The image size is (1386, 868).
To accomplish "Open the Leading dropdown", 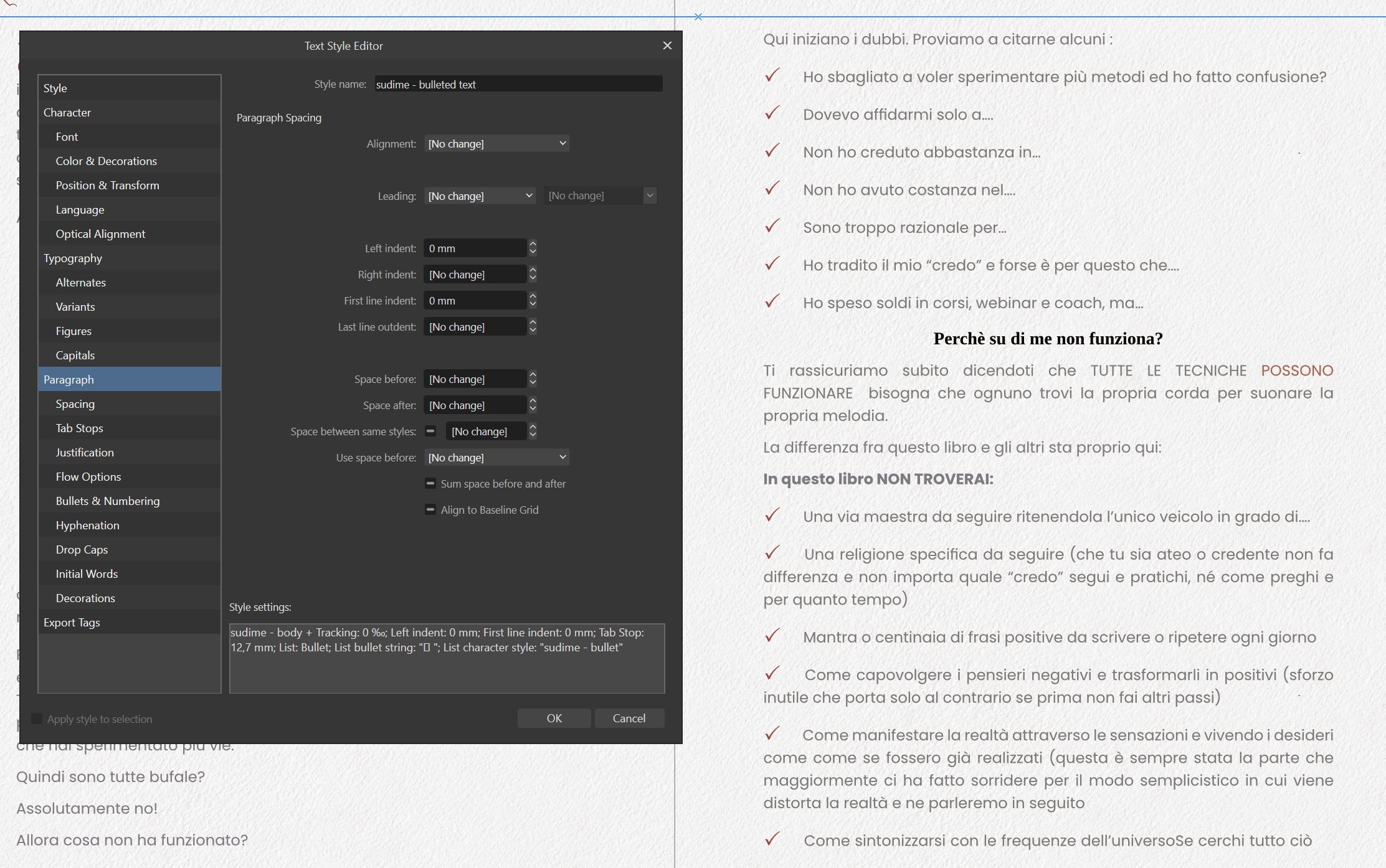I will click(x=480, y=196).
